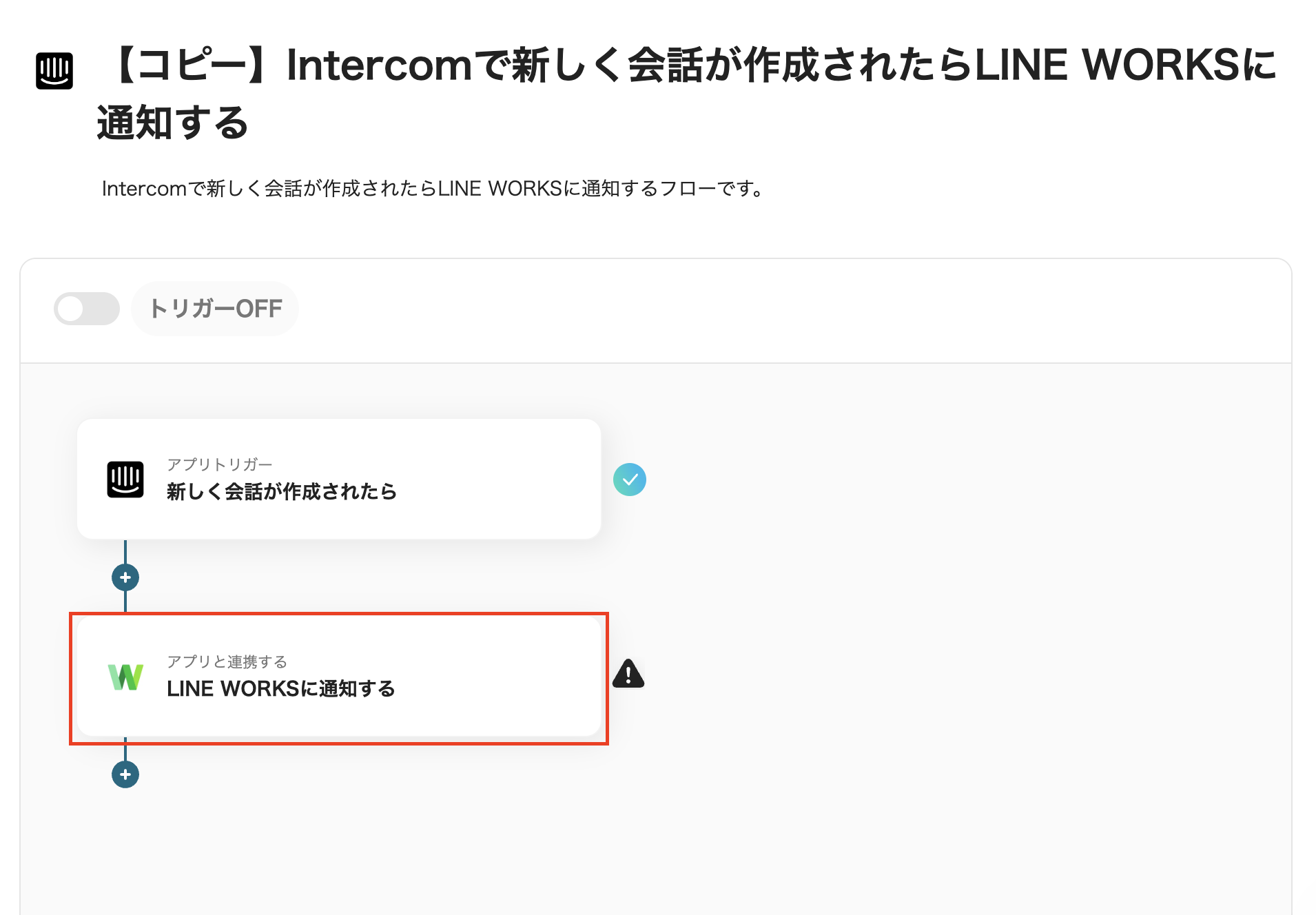Open the 新しく会話が作成されたら trigger step
Image resolution: width=1316 pixels, height=915 pixels.
coord(338,478)
